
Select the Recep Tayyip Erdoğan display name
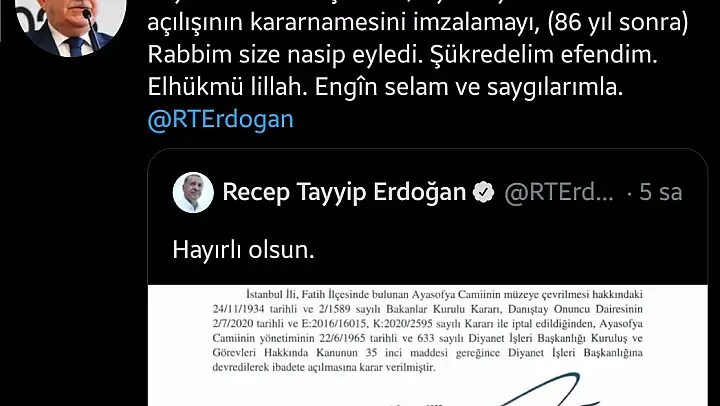[344, 192]
